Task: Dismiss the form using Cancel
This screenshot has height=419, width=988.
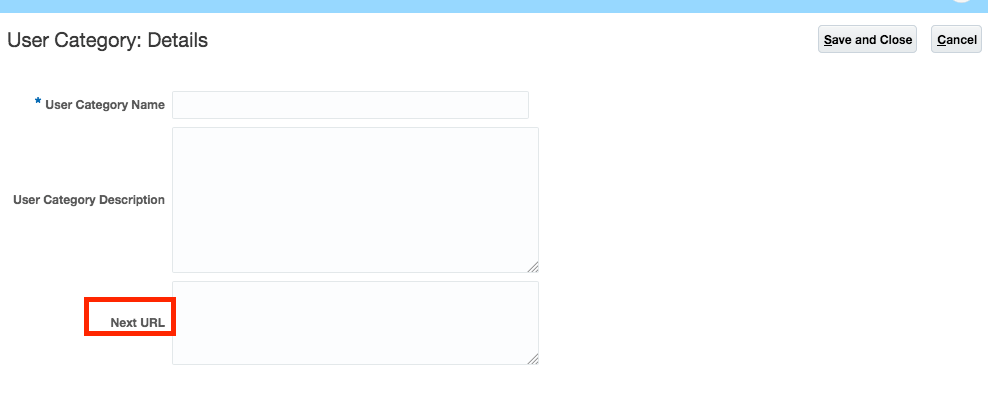Action: pos(956,40)
